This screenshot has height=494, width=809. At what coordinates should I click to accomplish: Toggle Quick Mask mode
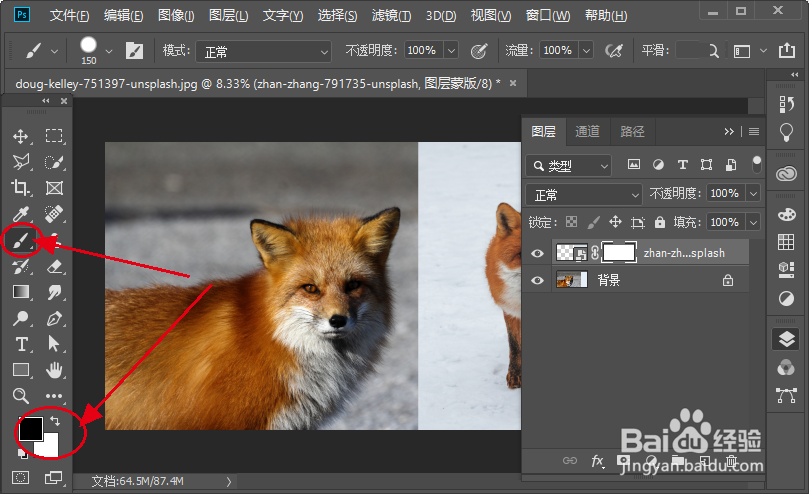pyautogui.click(x=21, y=477)
